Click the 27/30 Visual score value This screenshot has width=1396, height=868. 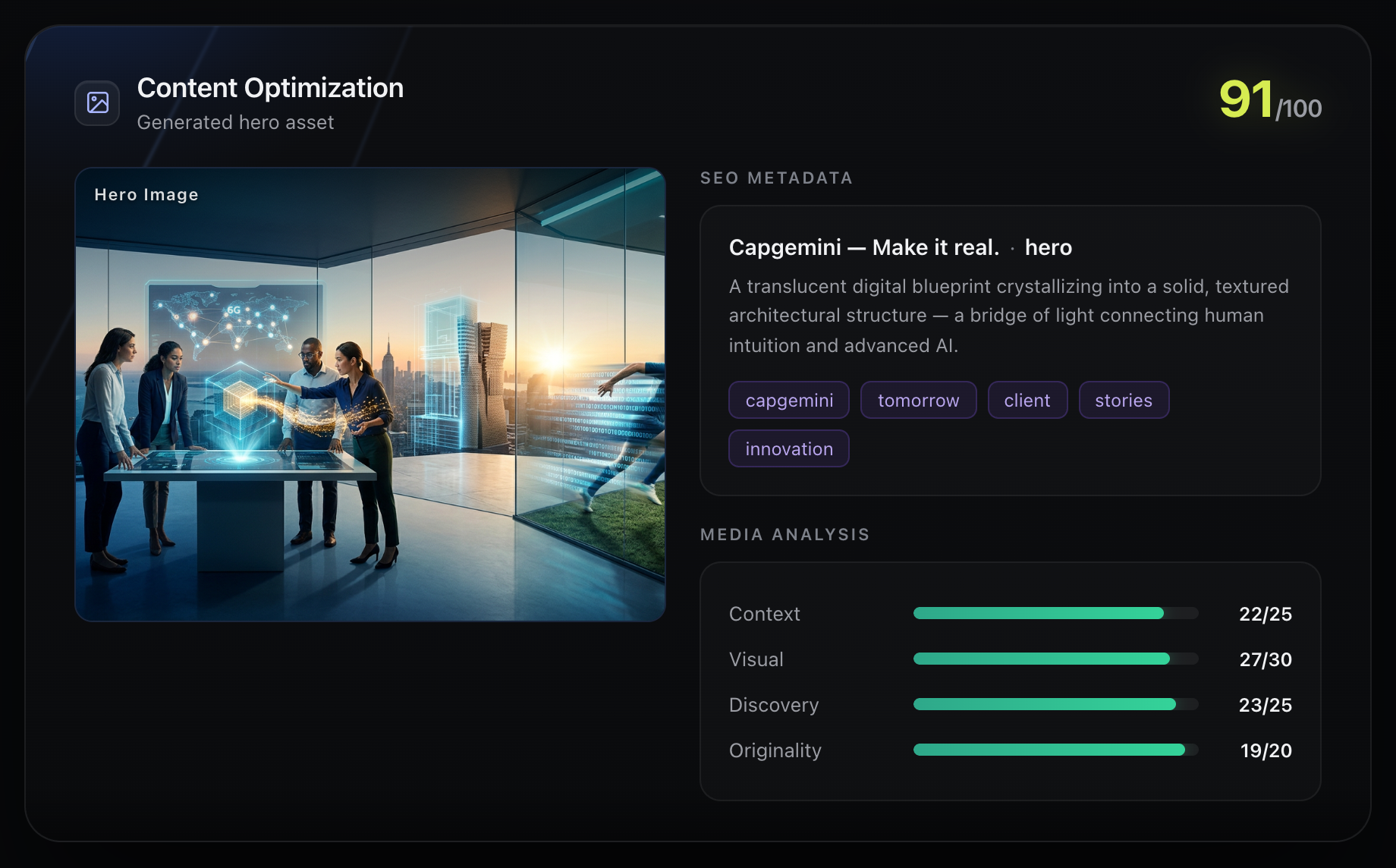(1266, 659)
